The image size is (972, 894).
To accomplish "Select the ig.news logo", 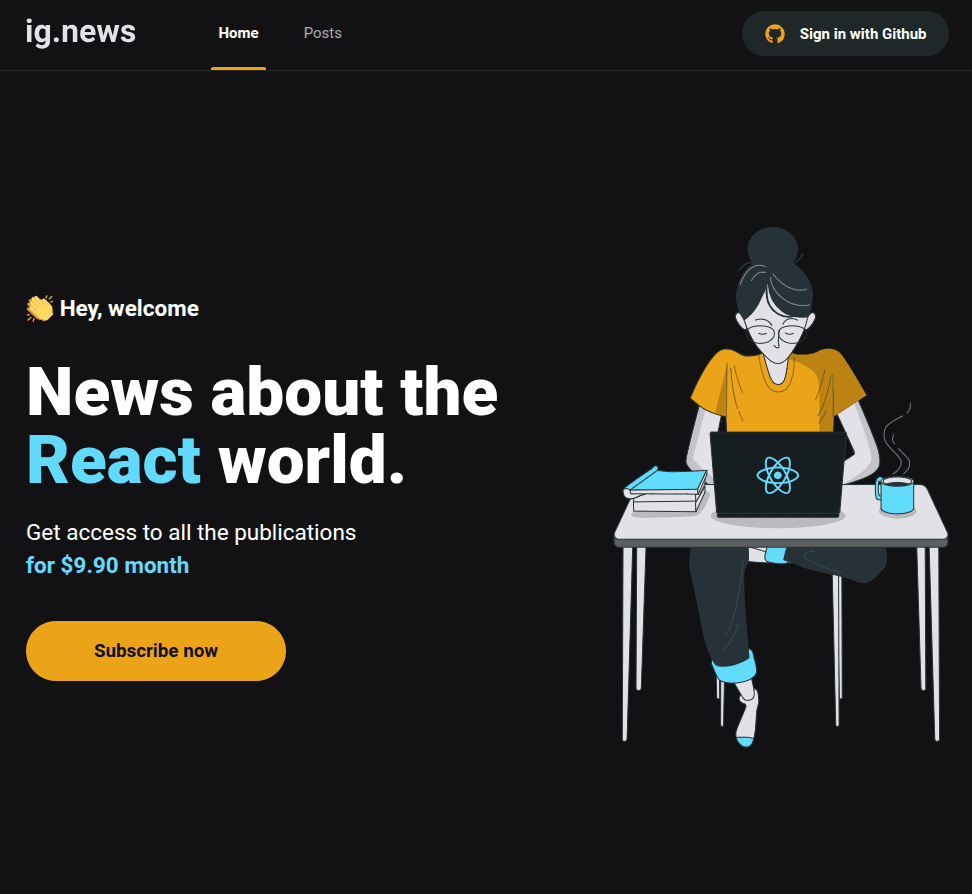I will (80, 32).
